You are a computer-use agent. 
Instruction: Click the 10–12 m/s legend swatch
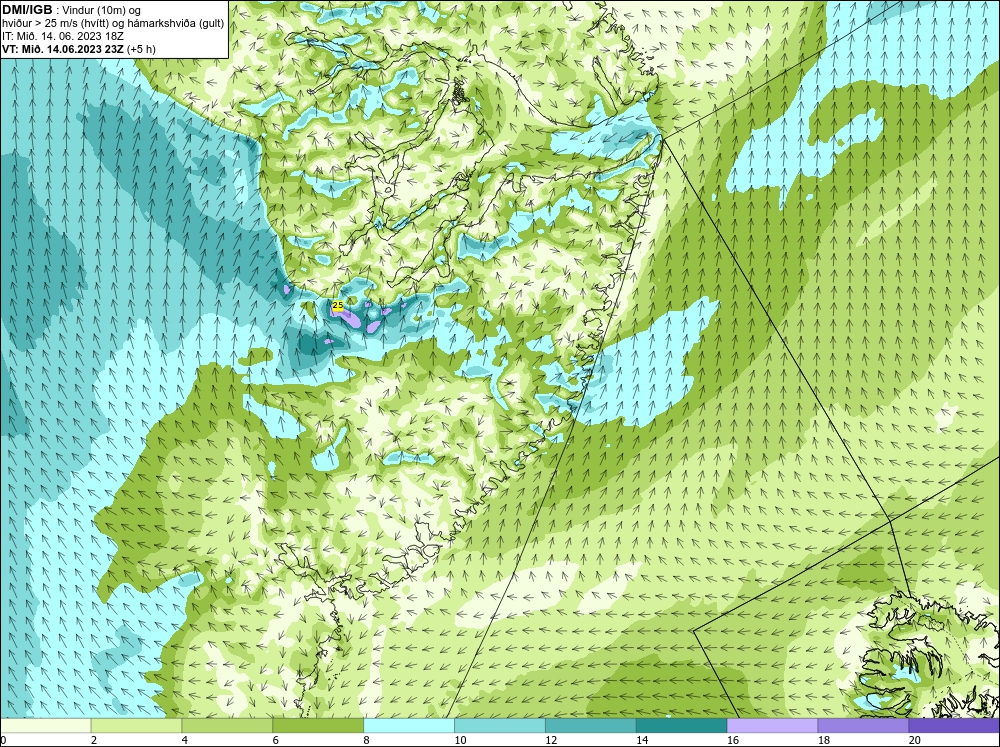pyautogui.click(x=500, y=725)
